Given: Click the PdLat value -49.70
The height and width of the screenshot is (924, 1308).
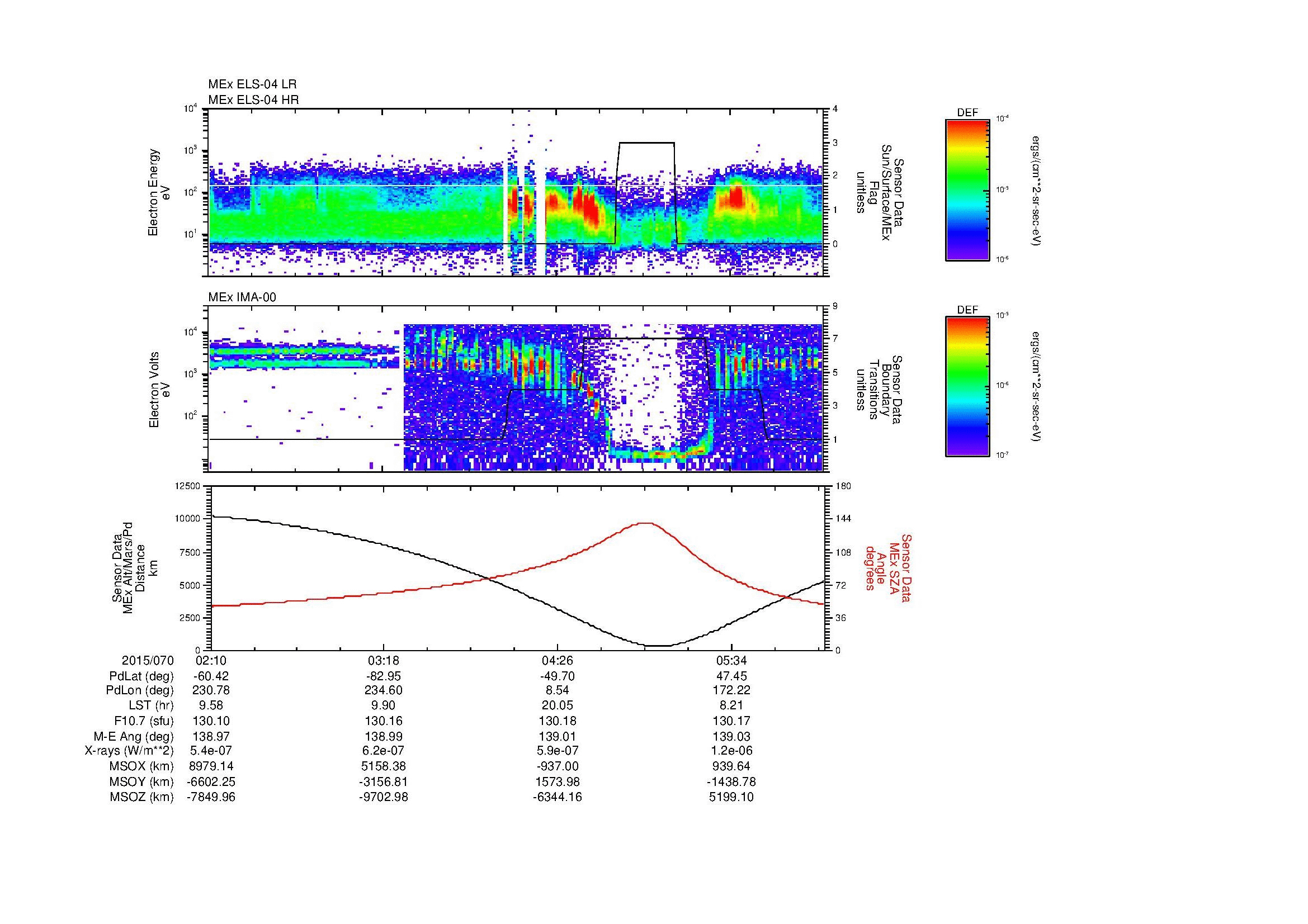Looking at the screenshot, I should click(x=557, y=676).
